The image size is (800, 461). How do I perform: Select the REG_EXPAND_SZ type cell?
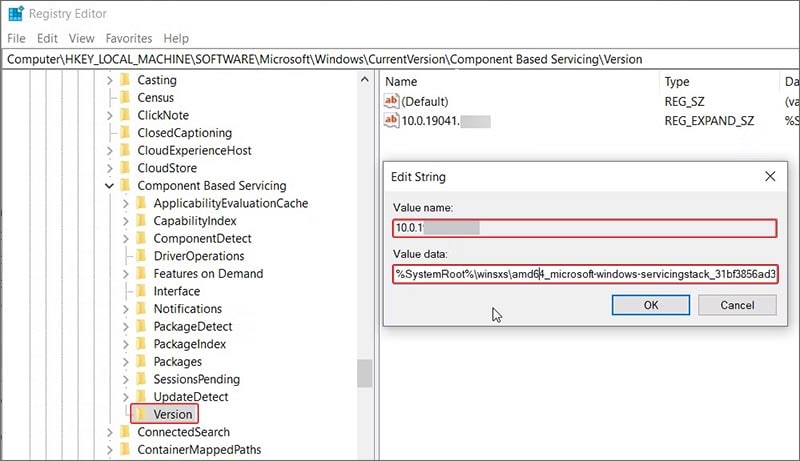click(x=709, y=121)
